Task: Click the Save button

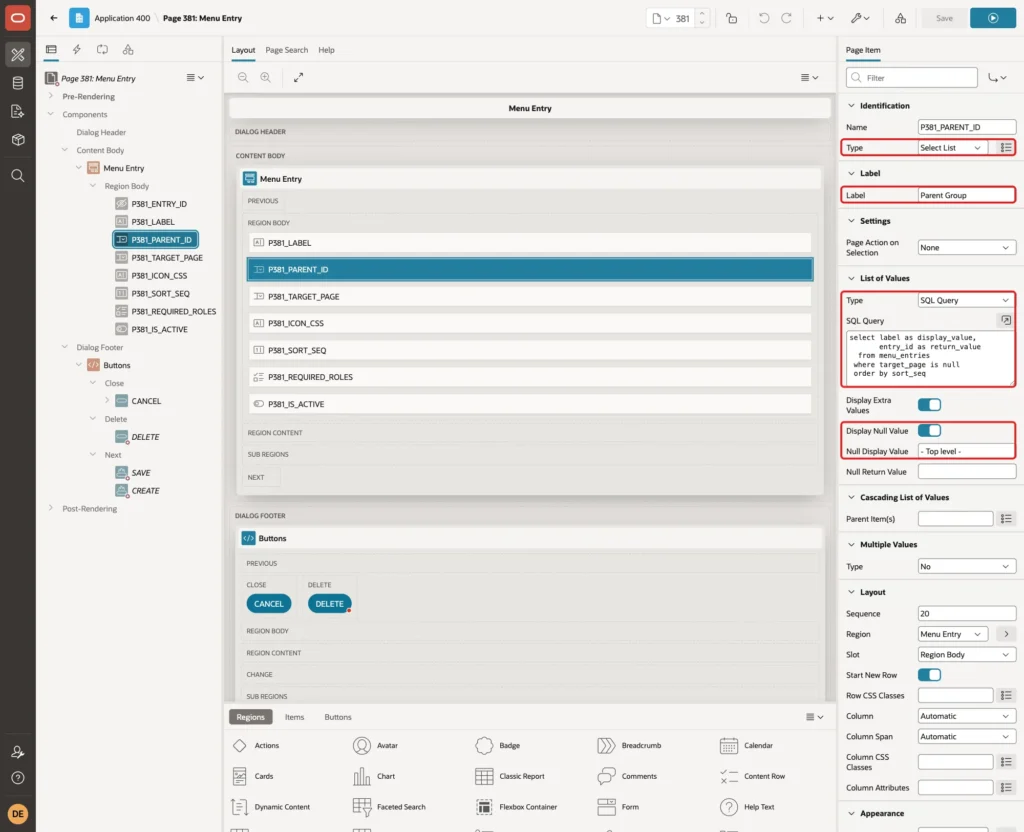Action: (944, 18)
